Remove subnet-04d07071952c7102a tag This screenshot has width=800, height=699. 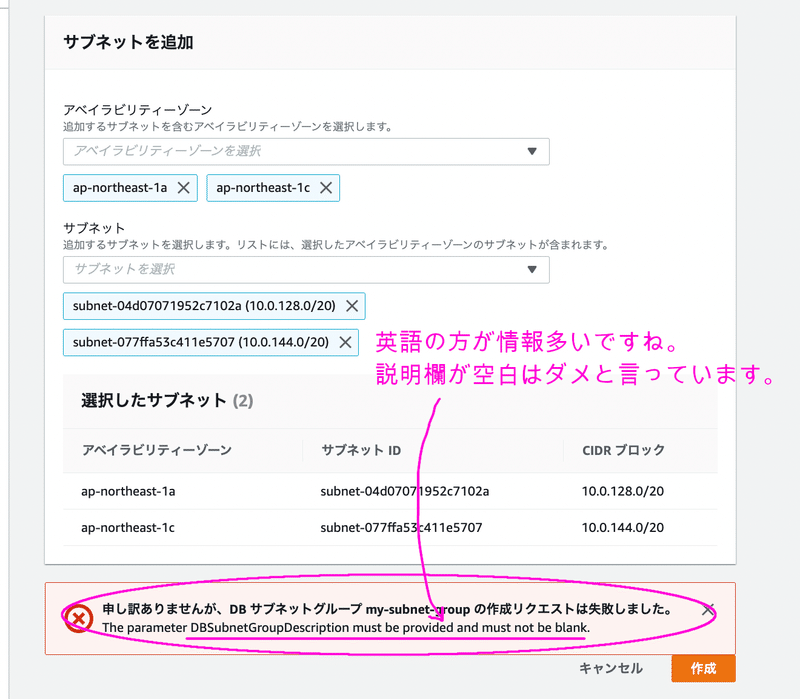pyautogui.click(x=352, y=306)
